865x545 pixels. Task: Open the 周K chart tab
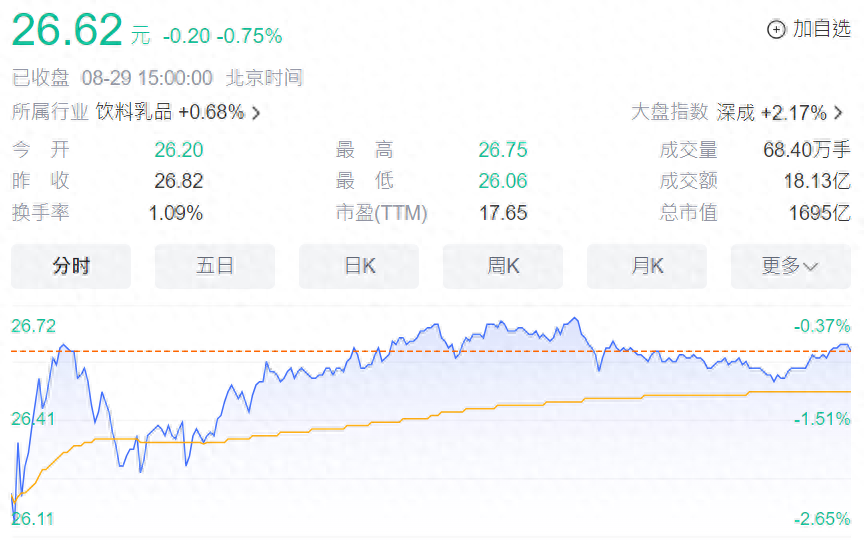[503, 266]
